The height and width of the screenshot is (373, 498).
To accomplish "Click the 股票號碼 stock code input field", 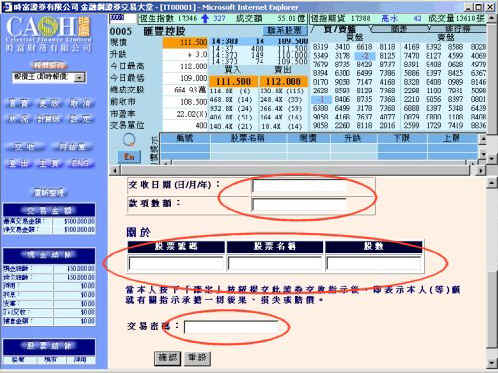I will click(x=176, y=264).
